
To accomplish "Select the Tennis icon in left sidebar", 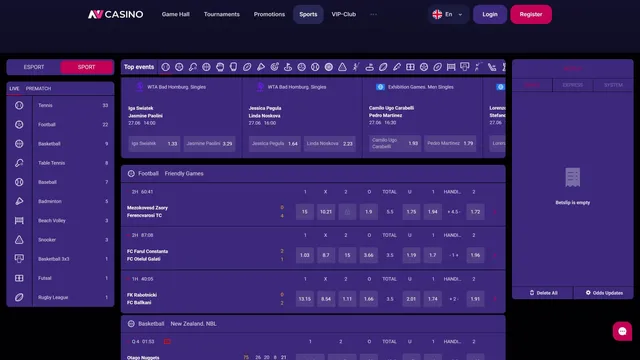I will (x=19, y=105).
